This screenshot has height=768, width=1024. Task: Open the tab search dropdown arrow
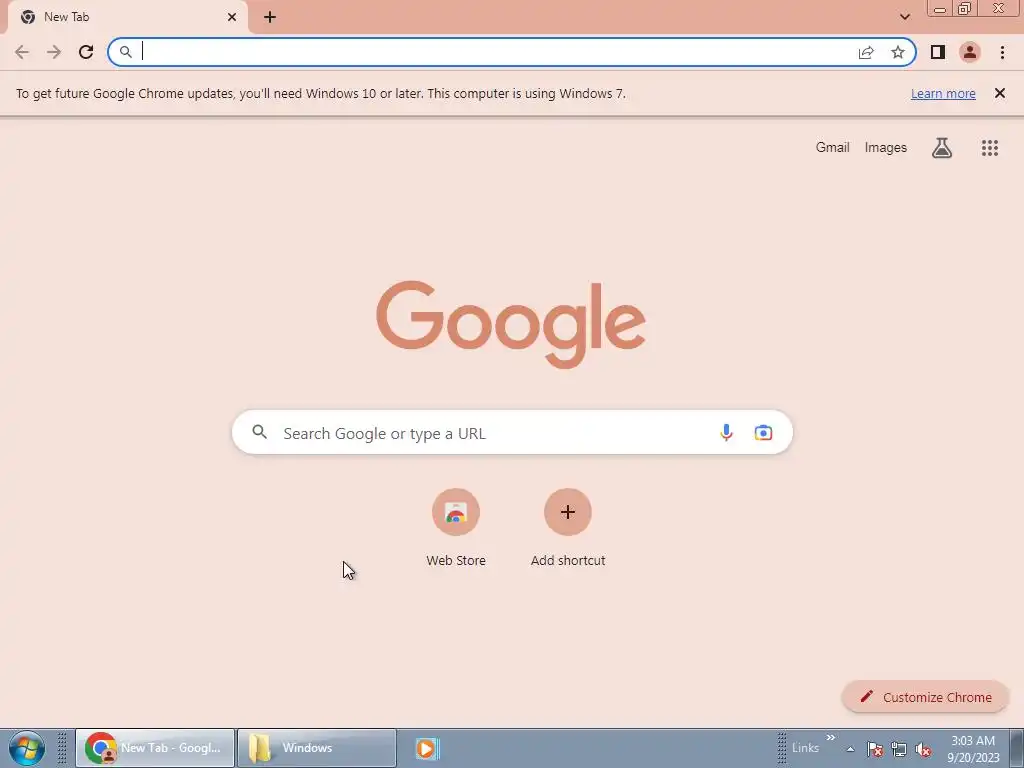point(904,17)
